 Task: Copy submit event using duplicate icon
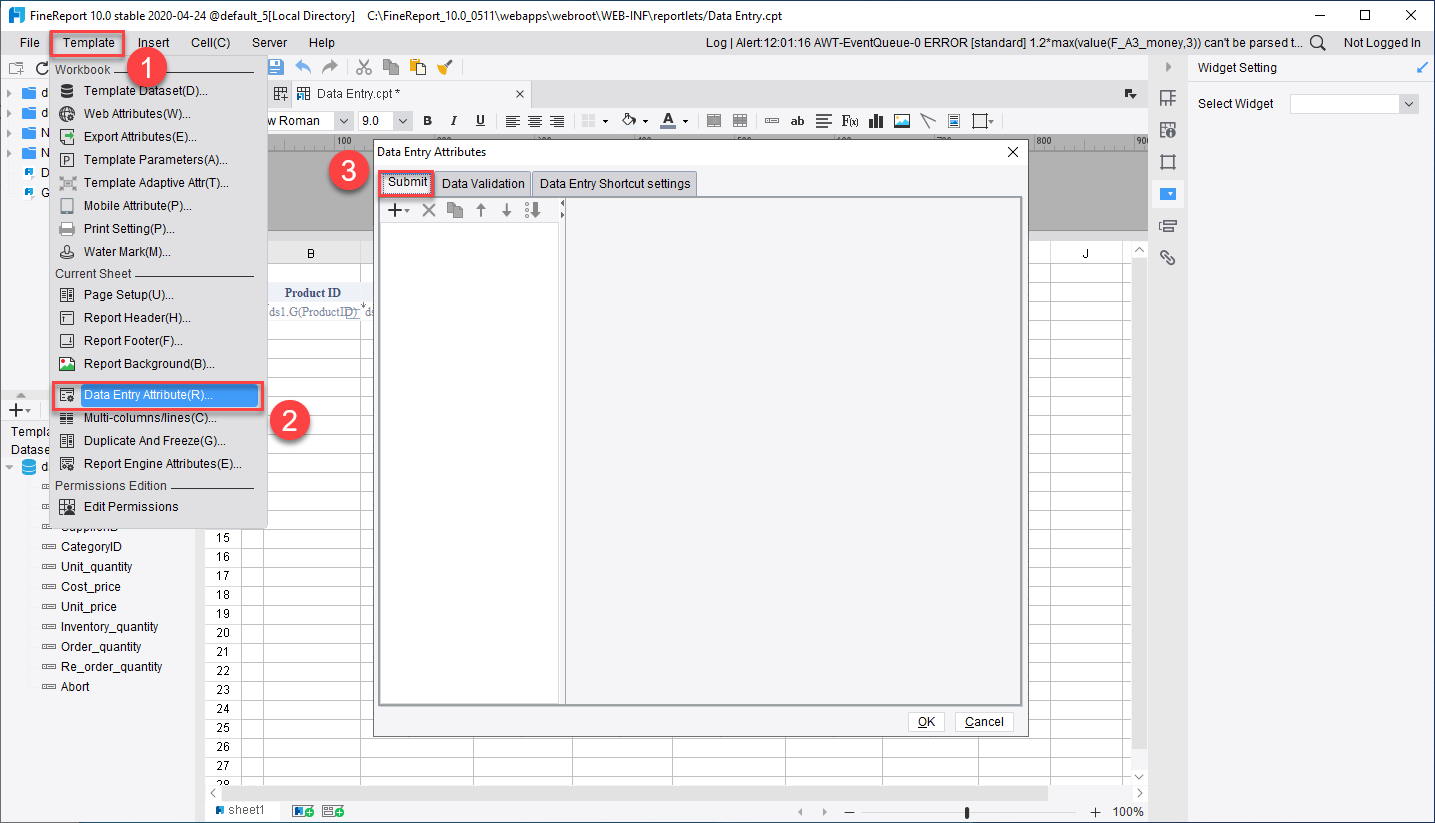coord(455,209)
